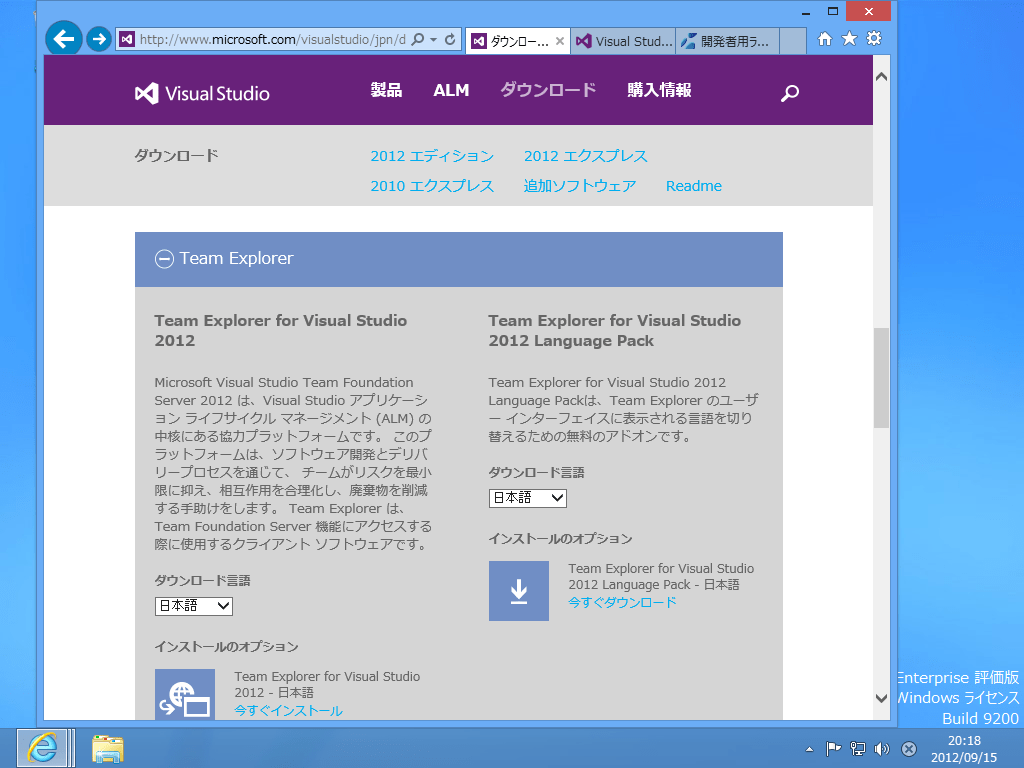Click 今すぐダウンロード link
1024x768 pixels.
coord(622,602)
